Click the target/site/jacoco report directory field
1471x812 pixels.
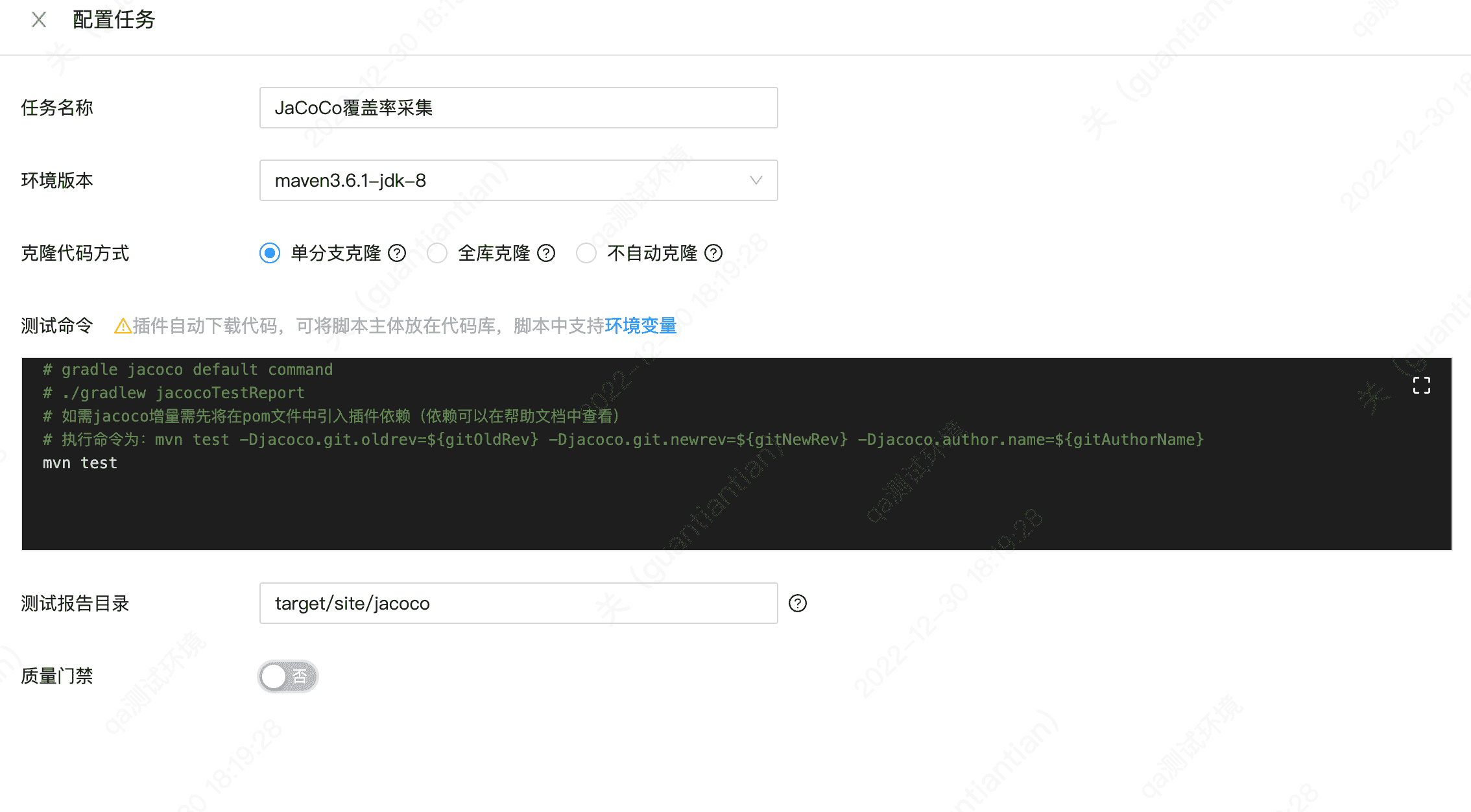coord(518,603)
